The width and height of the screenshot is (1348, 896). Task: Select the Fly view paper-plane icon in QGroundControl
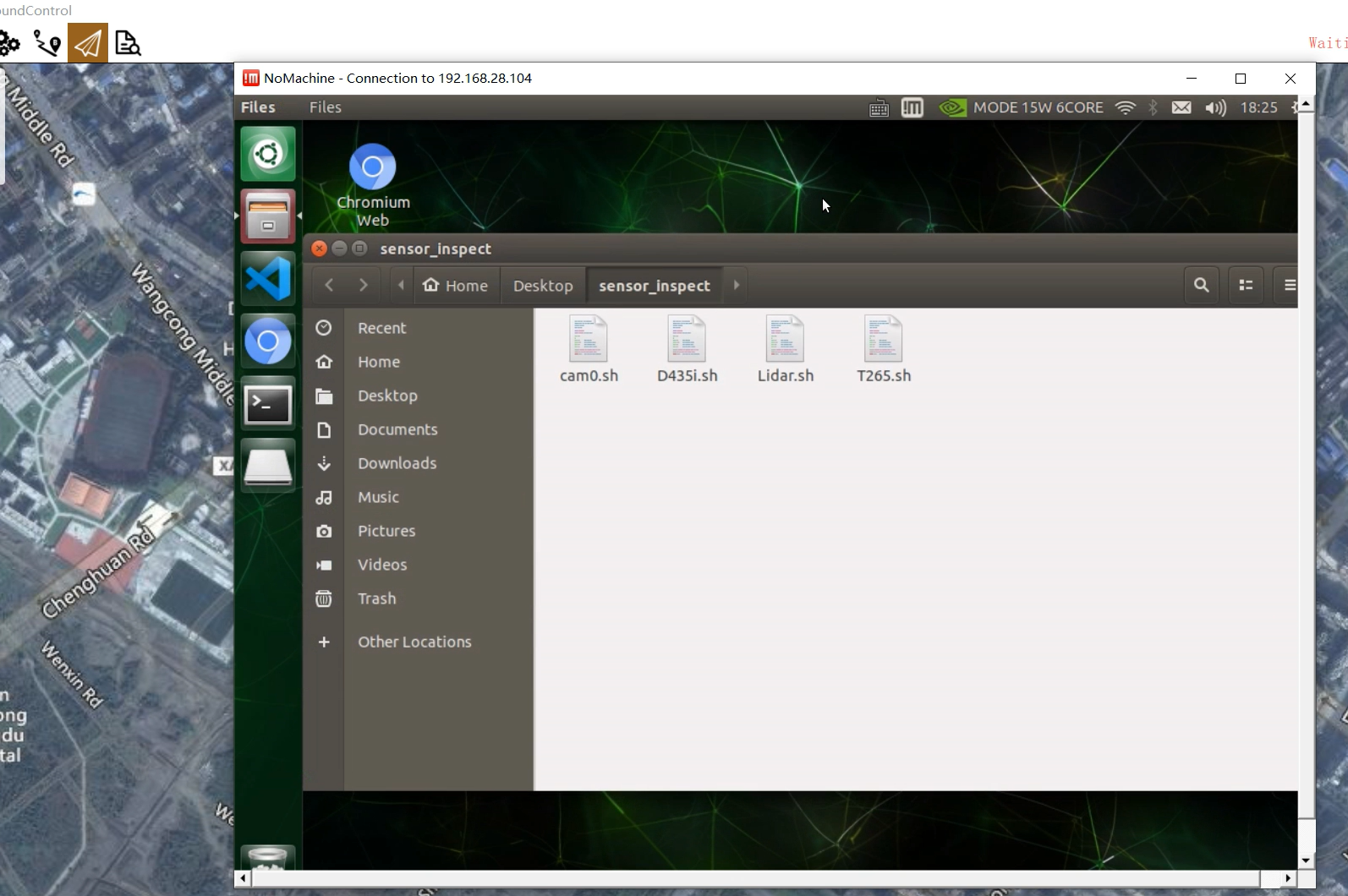[x=88, y=43]
